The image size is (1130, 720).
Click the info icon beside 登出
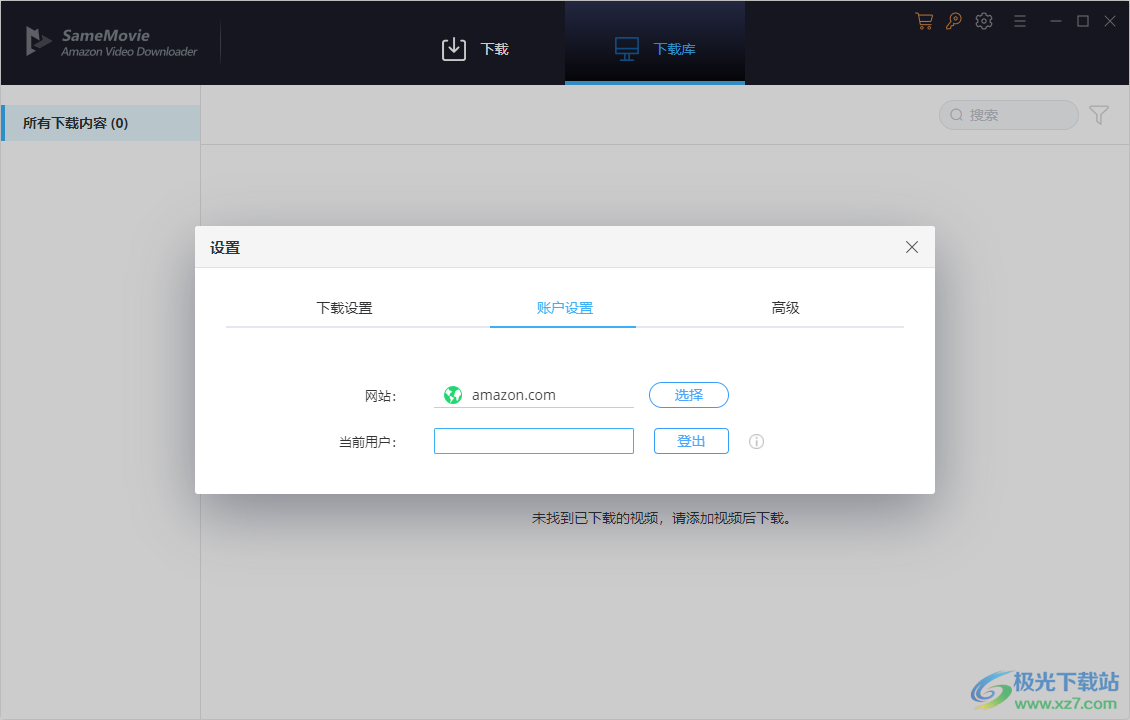pyautogui.click(x=756, y=442)
